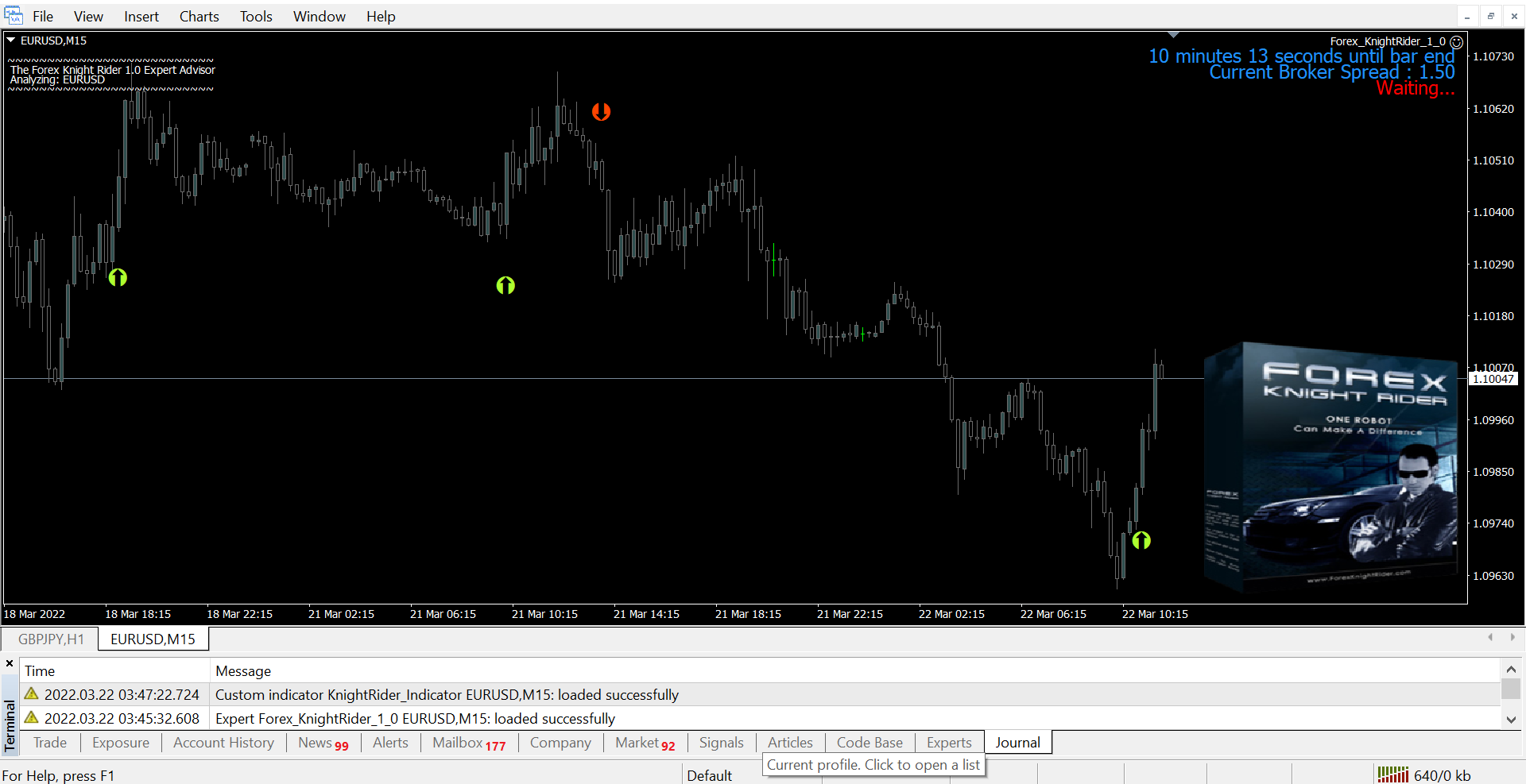Select the red down arrow sell signal
Screen dimensions: 1526x784
coord(601,112)
